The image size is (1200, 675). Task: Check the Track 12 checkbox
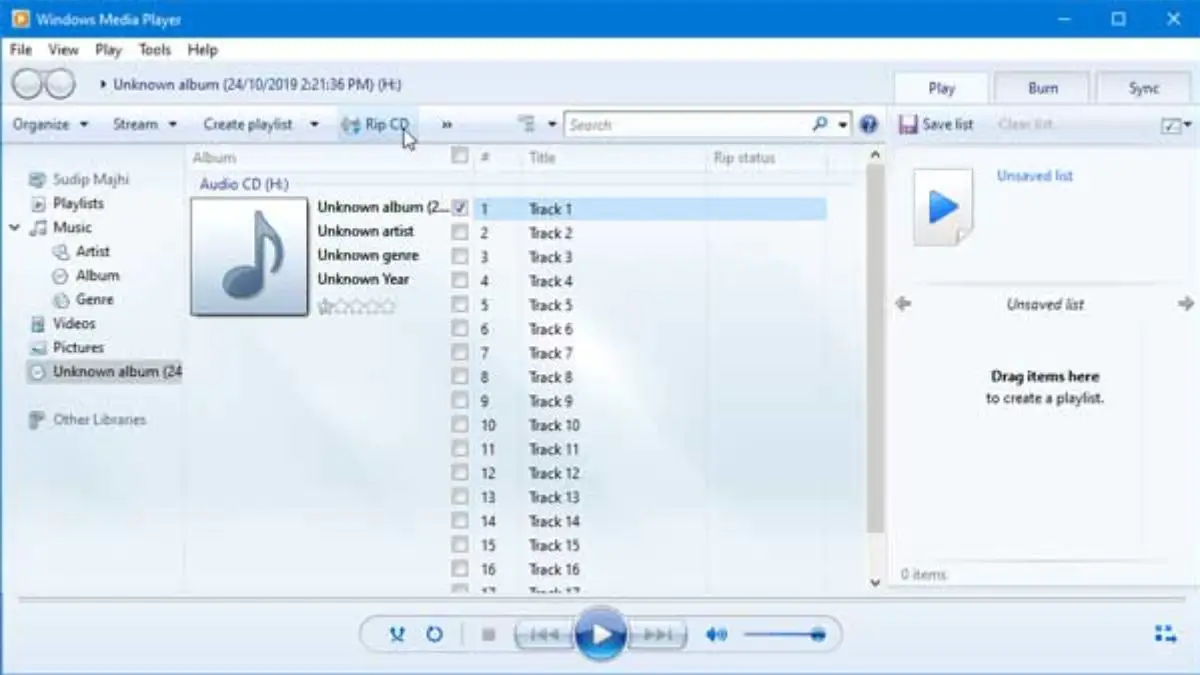click(459, 472)
